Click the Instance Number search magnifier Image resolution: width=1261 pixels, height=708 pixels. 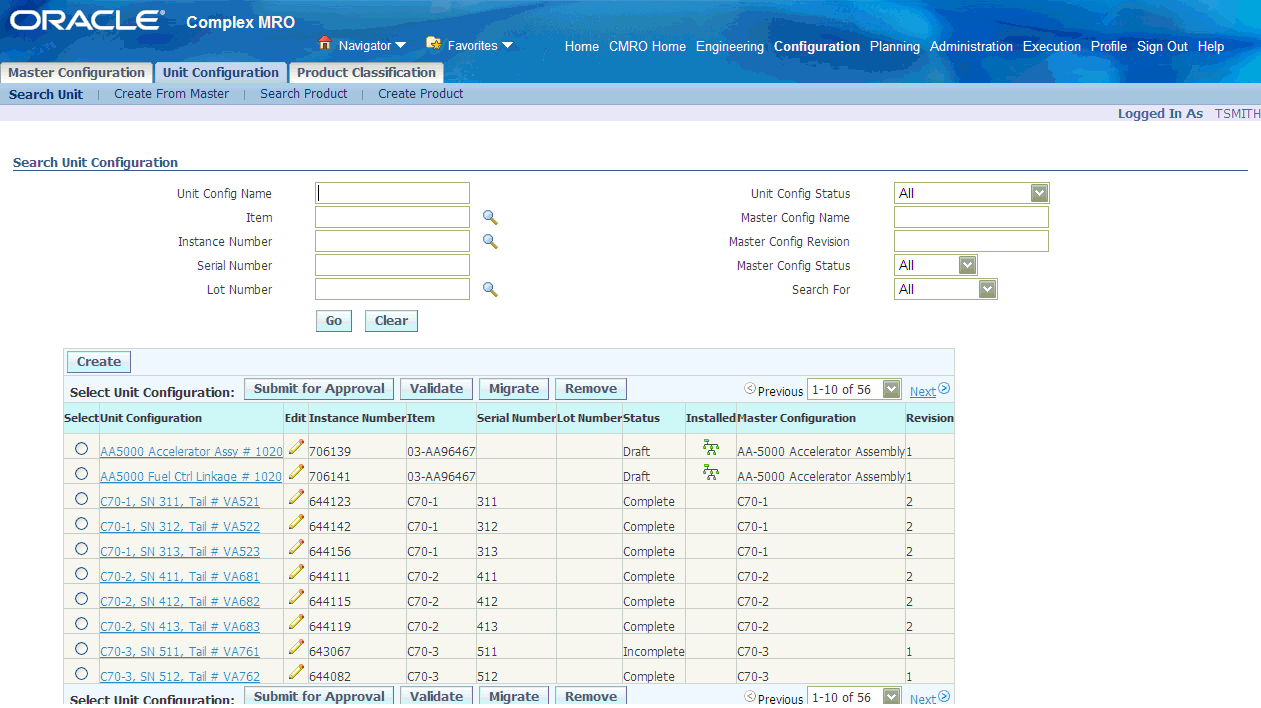click(490, 242)
